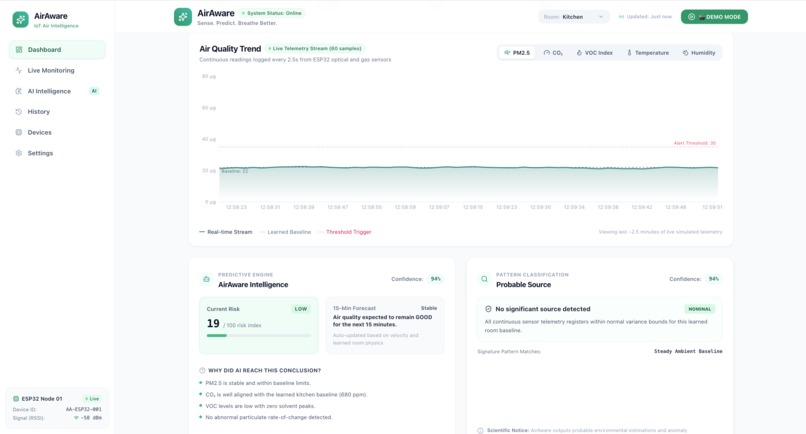This screenshot has width=806, height=434.
Task: Click the System Status Online badge
Action: [272, 13]
